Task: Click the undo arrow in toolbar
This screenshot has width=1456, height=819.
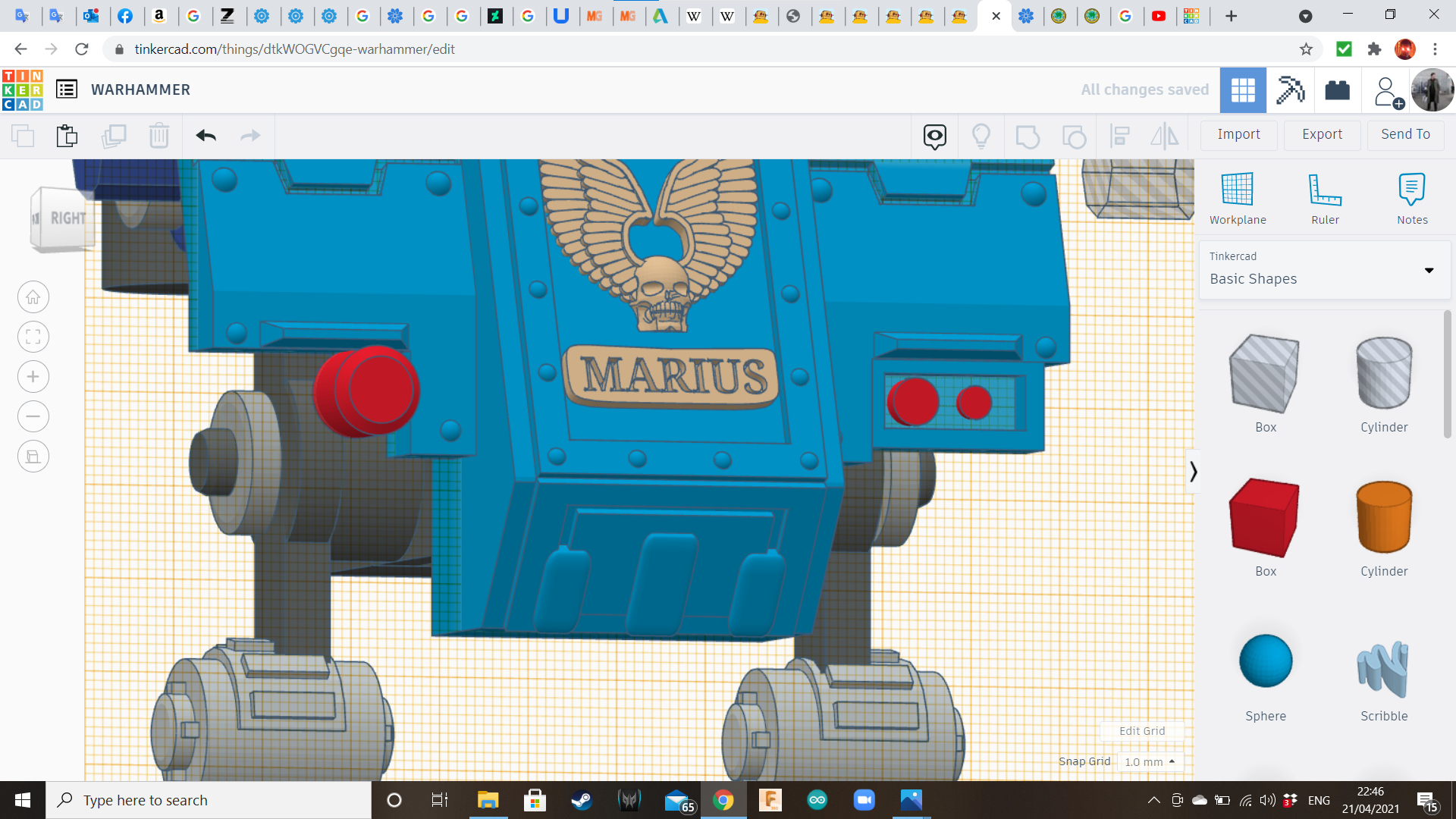Action: pyautogui.click(x=206, y=136)
